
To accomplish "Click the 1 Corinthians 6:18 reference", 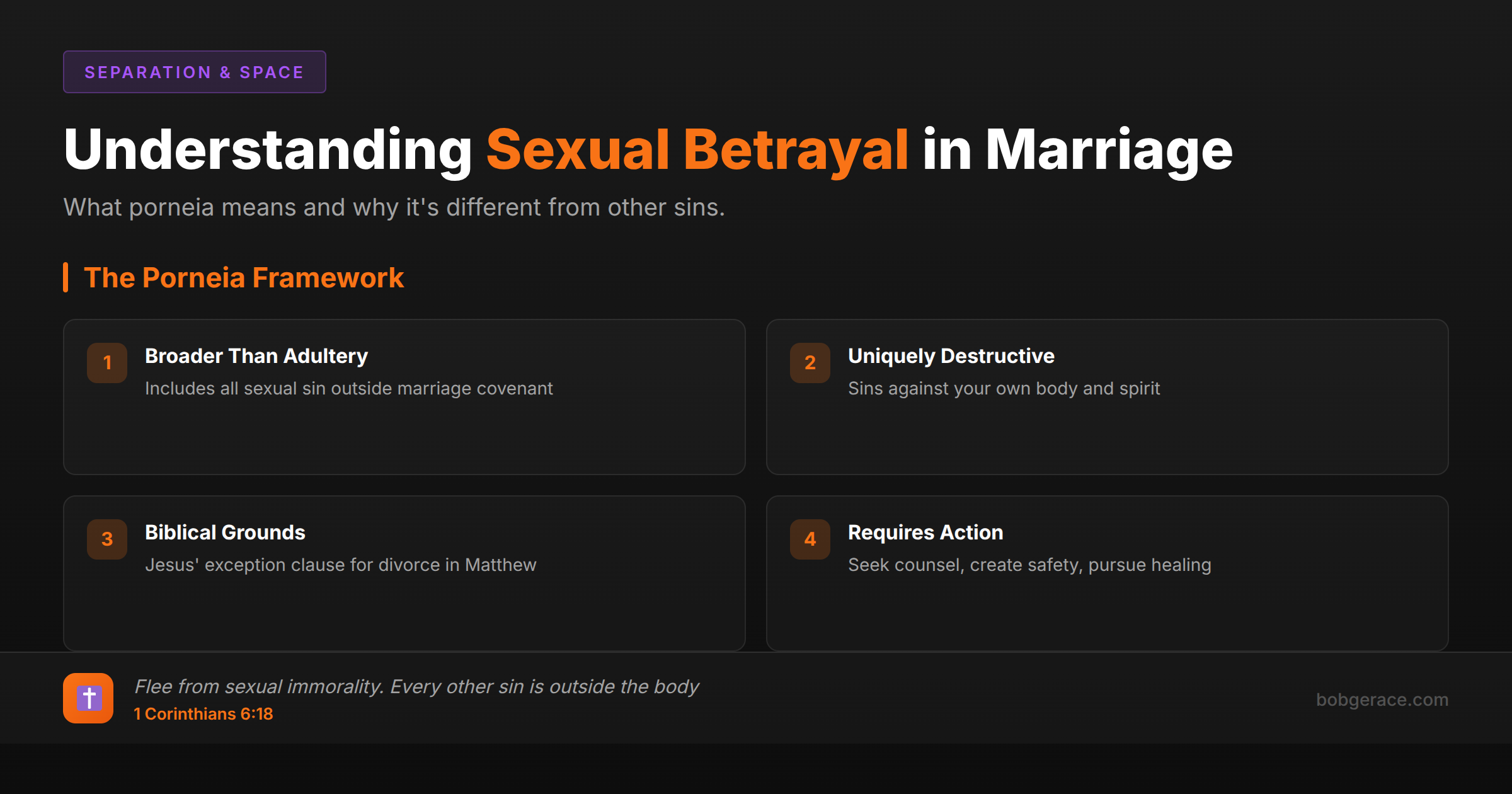I will pos(203,714).
